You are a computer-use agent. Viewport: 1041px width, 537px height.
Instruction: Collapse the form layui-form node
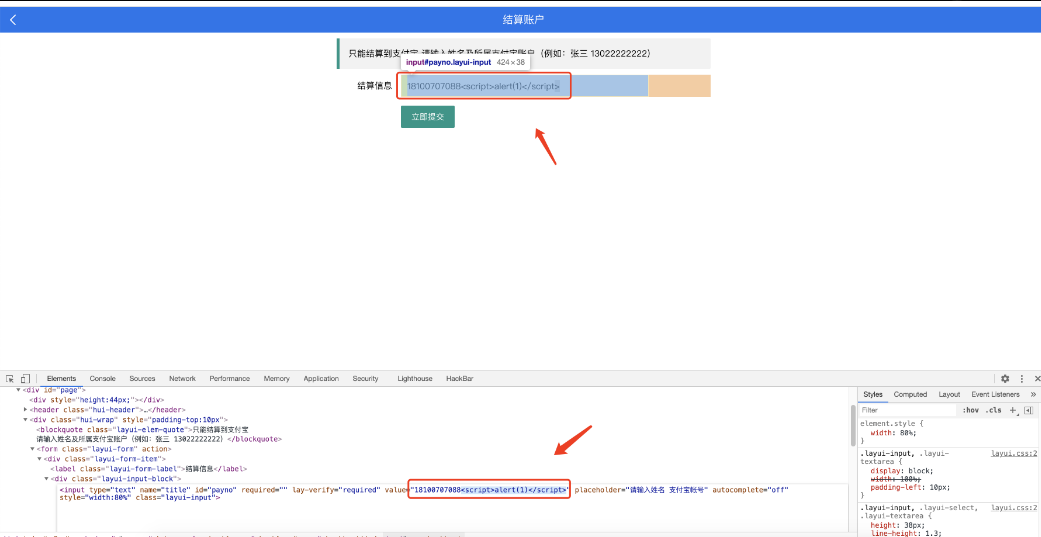coord(32,449)
